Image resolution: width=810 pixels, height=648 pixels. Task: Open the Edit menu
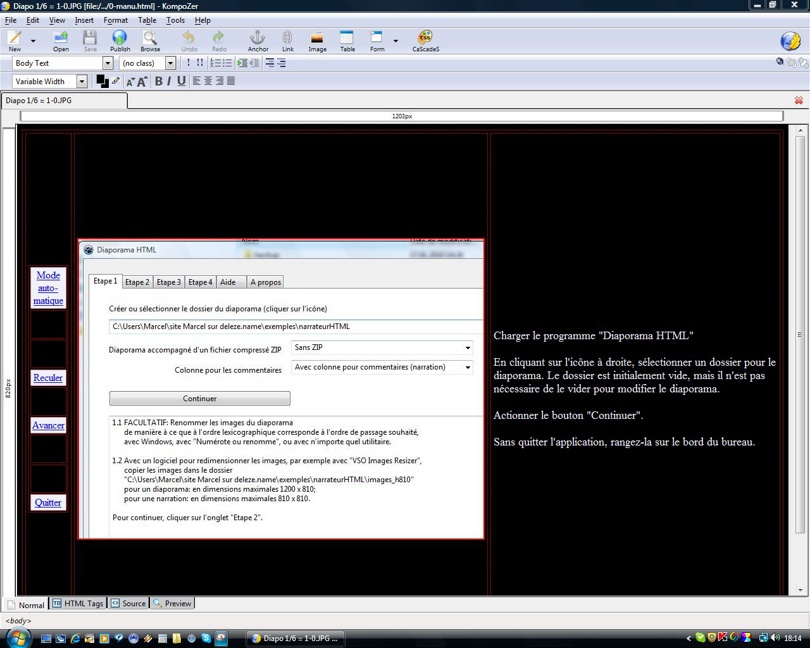pos(33,20)
